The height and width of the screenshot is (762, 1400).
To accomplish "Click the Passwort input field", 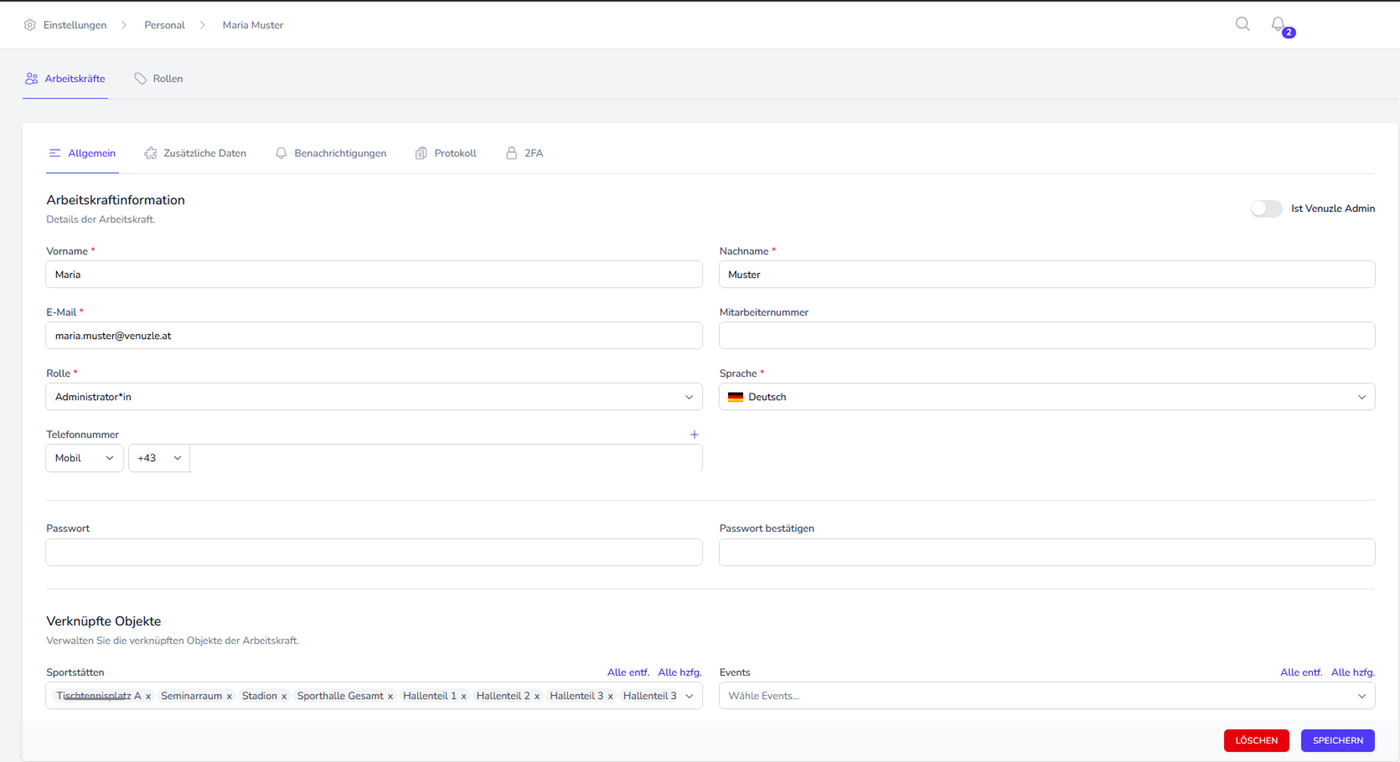I will (374, 552).
